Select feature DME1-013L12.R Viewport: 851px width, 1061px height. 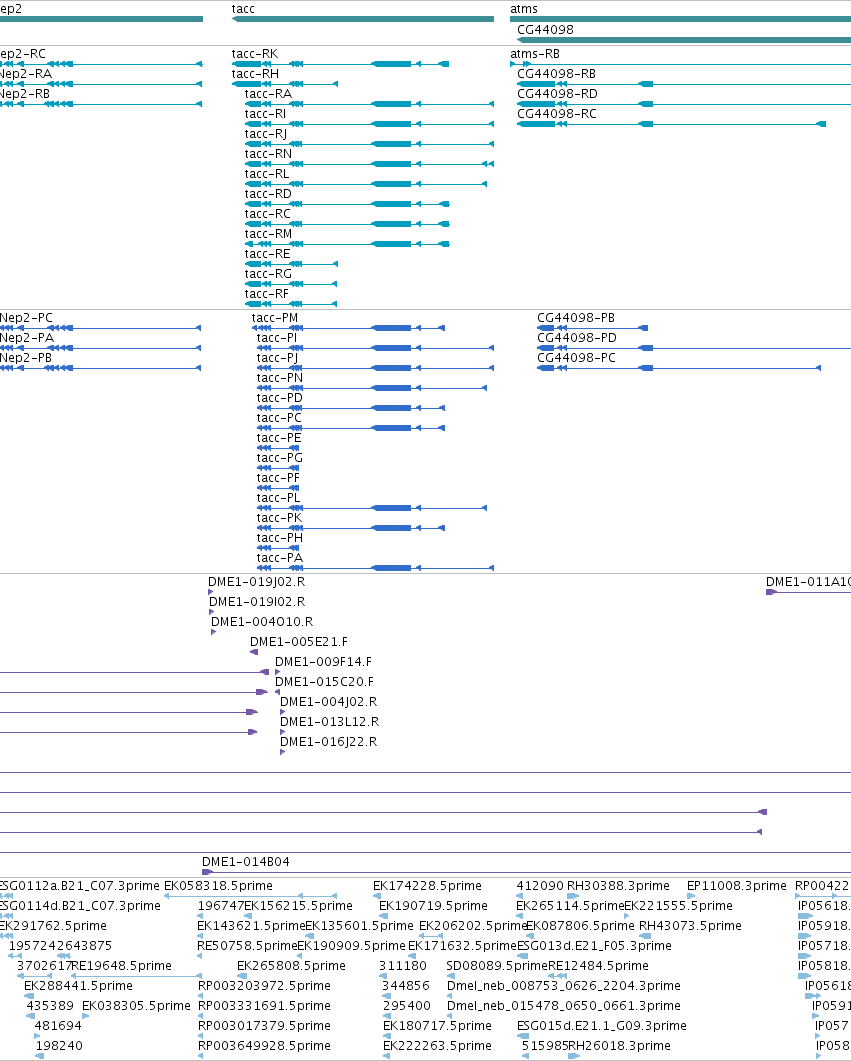tap(283, 732)
